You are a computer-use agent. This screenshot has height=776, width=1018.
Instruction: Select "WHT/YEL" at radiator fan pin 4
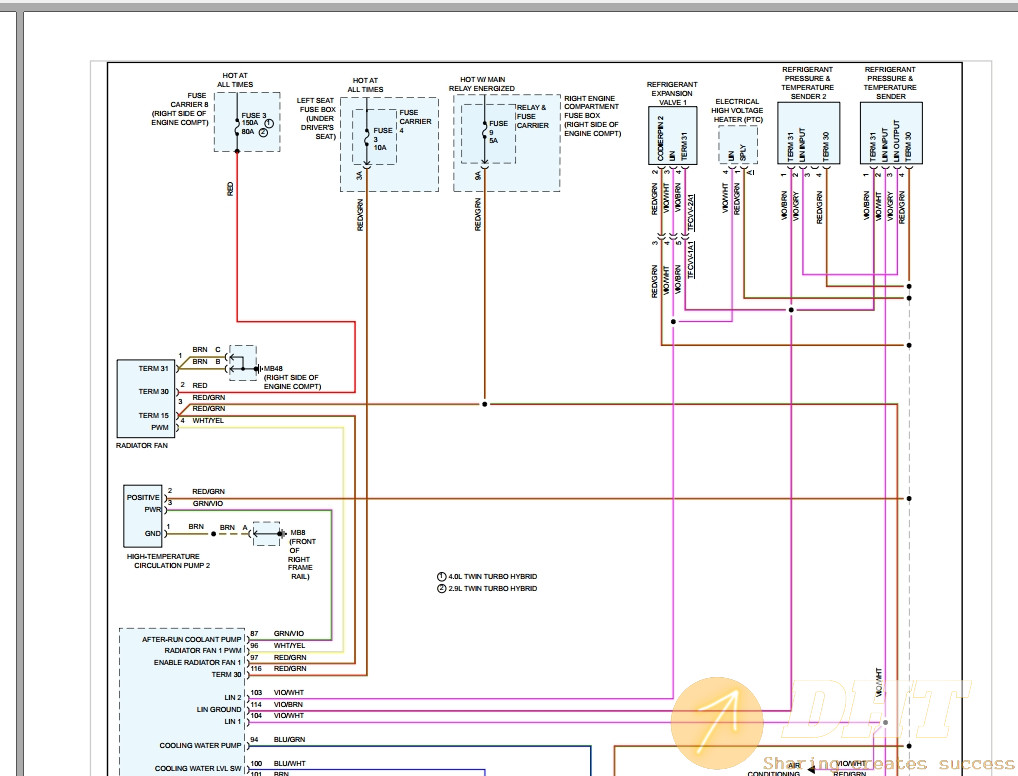208,421
